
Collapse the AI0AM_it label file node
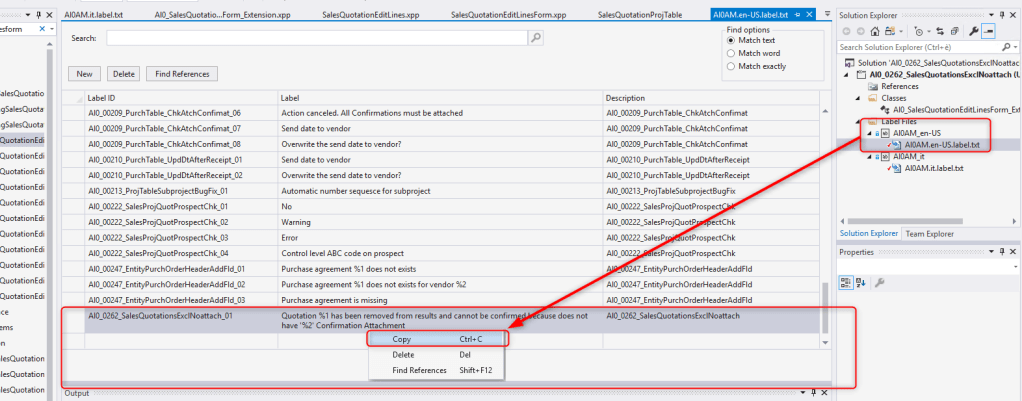point(868,156)
